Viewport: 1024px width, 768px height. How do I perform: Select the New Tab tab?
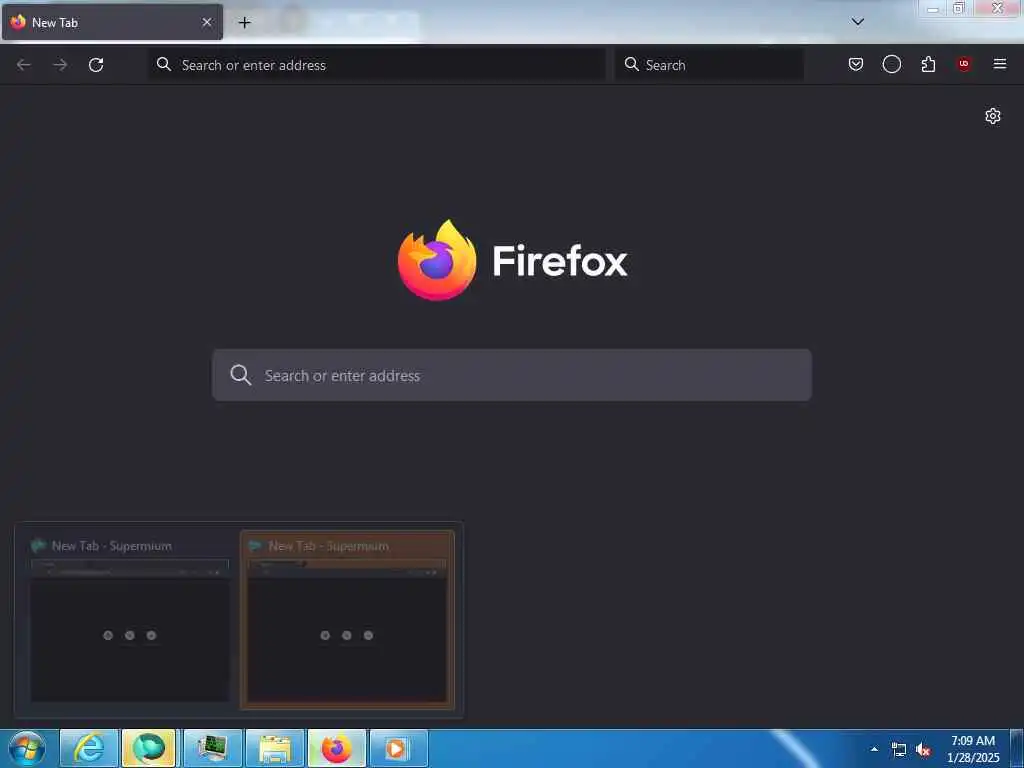coord(112,22)
